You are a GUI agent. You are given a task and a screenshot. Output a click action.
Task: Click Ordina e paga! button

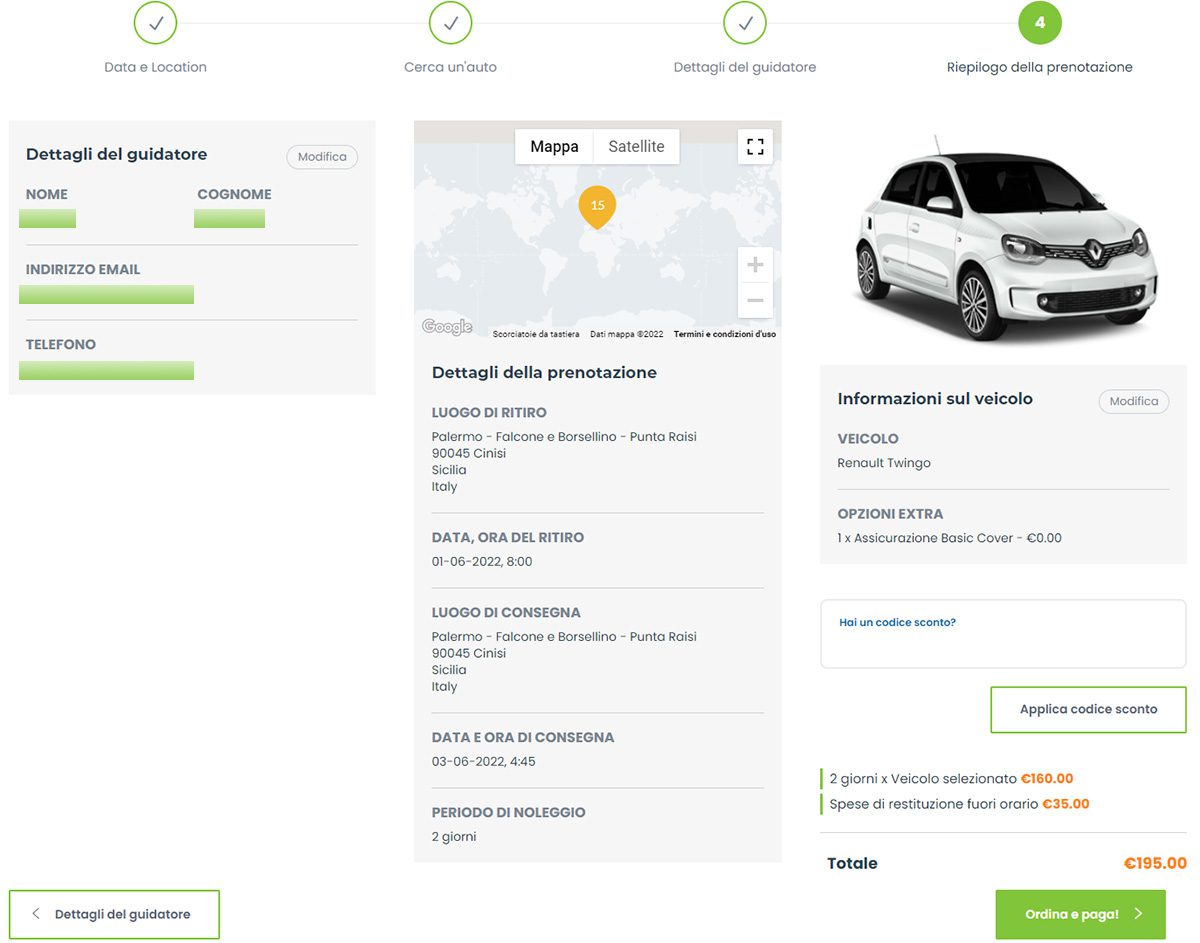[1081, 914]
